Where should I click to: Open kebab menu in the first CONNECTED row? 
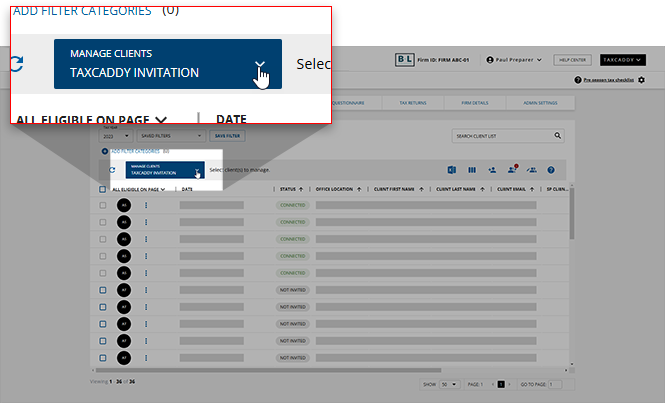146,205
